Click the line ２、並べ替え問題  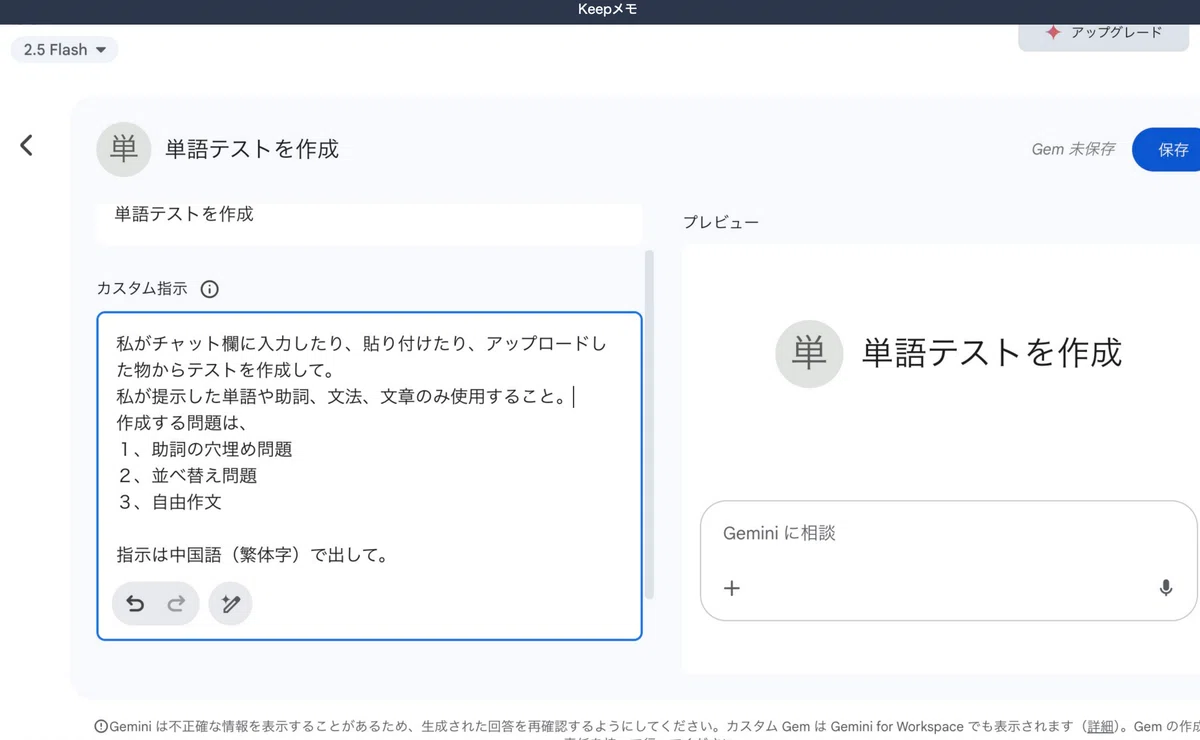pyautogui.click(x=187, y=476)
